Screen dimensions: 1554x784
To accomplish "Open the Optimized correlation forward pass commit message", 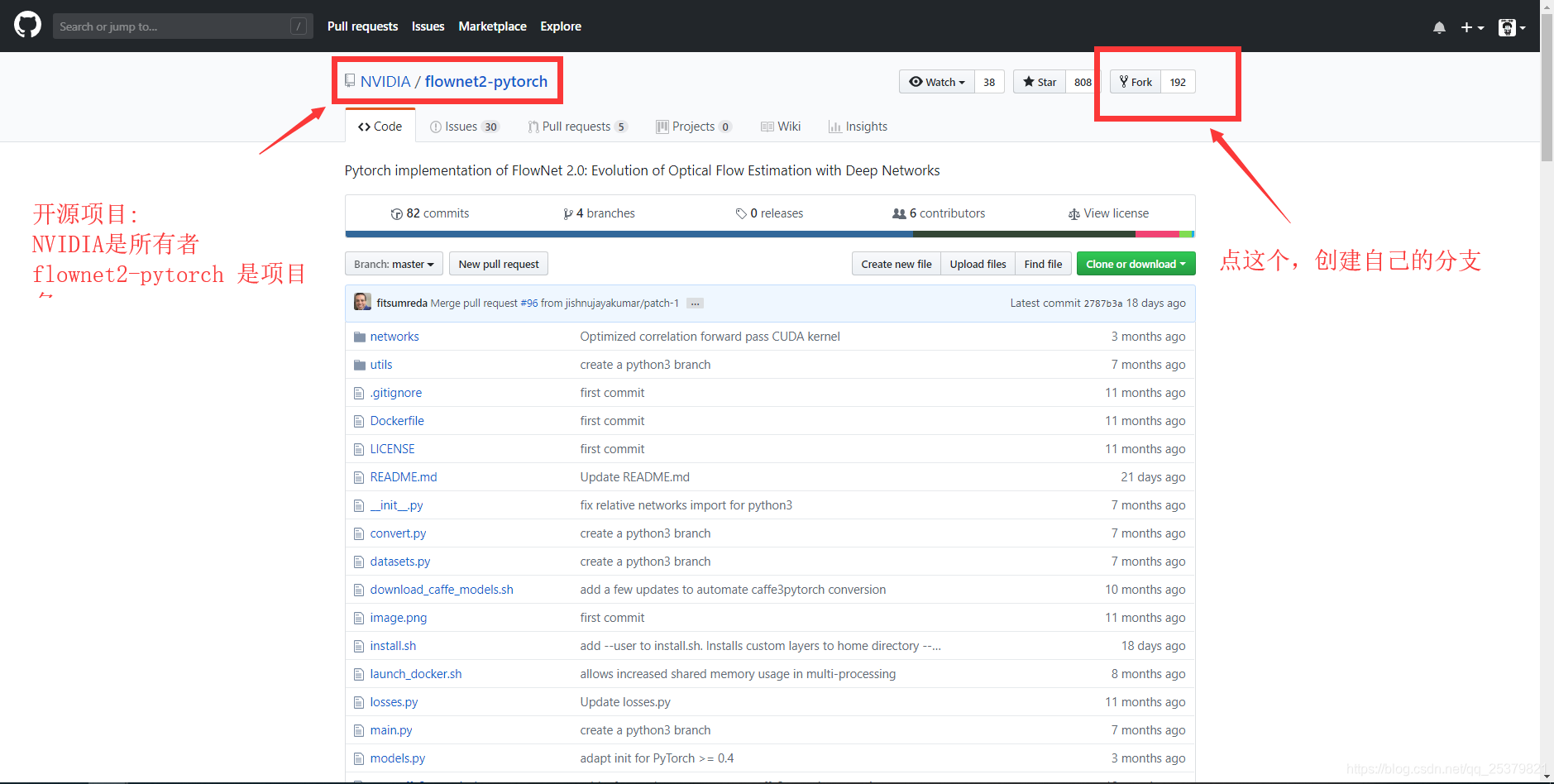I will (710, 337).
